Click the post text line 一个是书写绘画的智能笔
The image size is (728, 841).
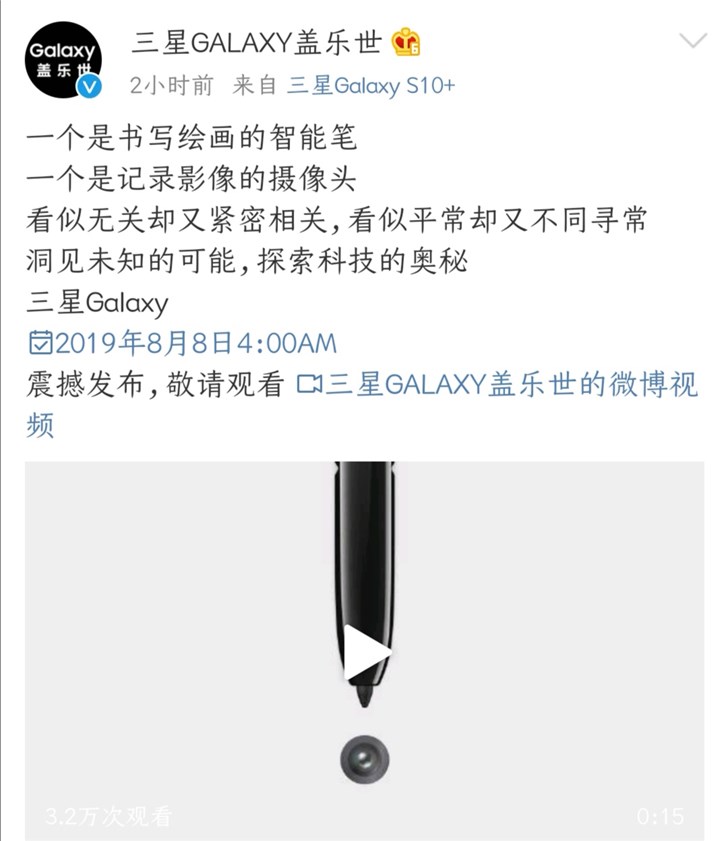tap(192, 138)
